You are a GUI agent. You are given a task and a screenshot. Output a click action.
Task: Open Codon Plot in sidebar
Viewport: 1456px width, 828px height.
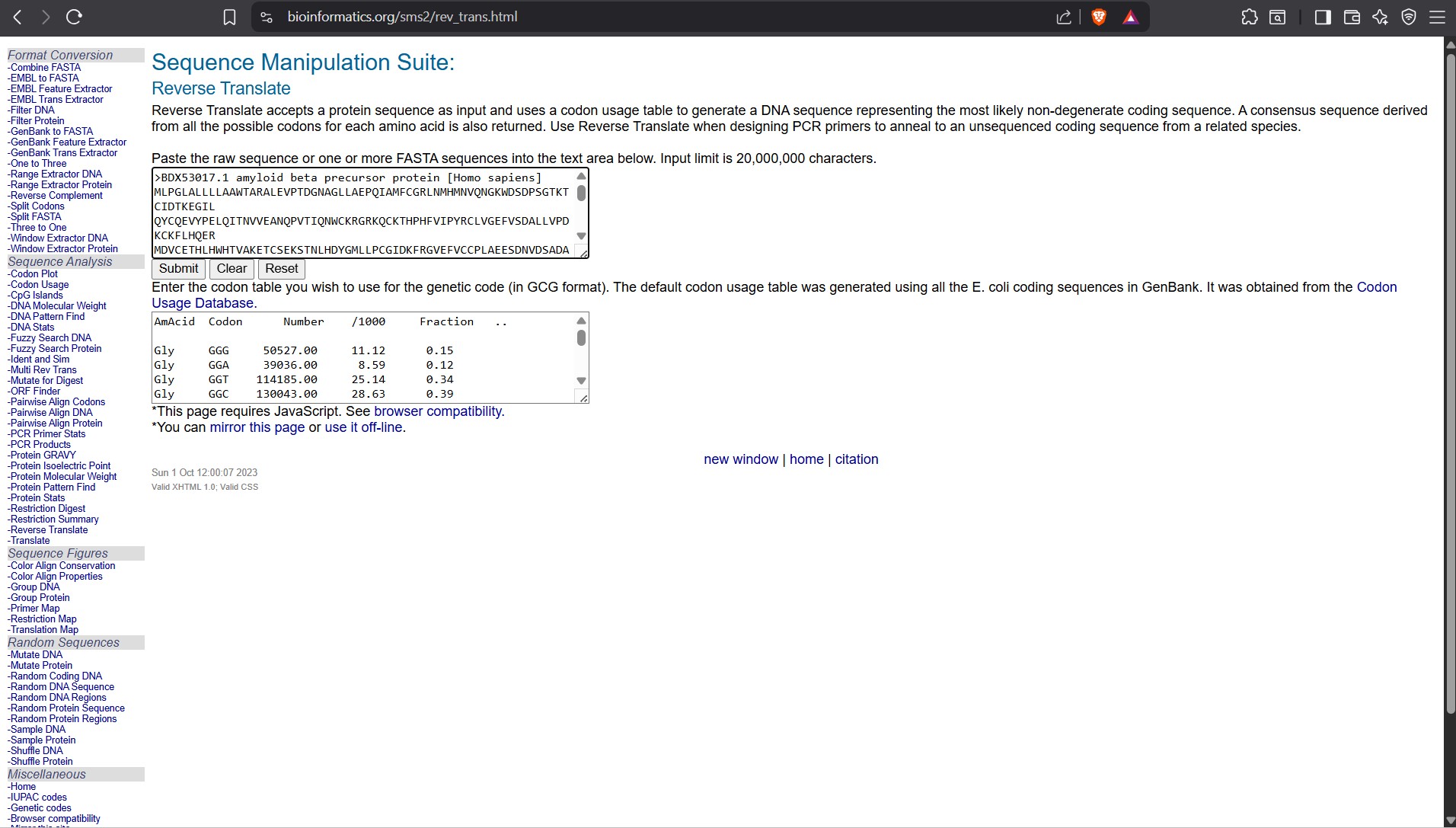[x=34, y=273]
